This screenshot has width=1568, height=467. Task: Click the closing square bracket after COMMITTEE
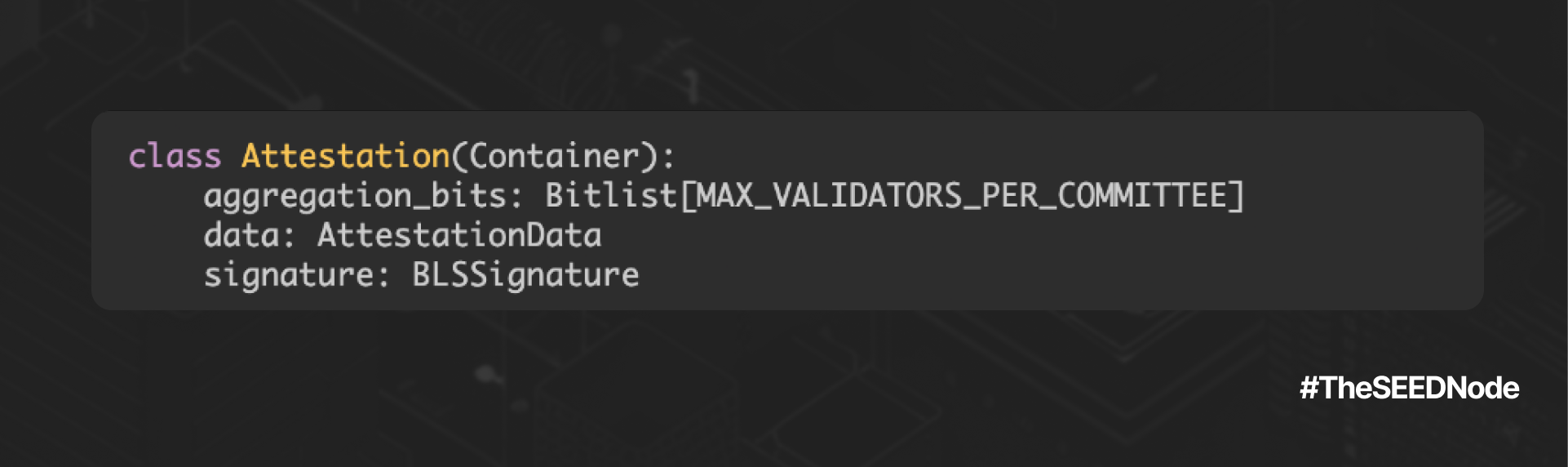coord(1237,196)
